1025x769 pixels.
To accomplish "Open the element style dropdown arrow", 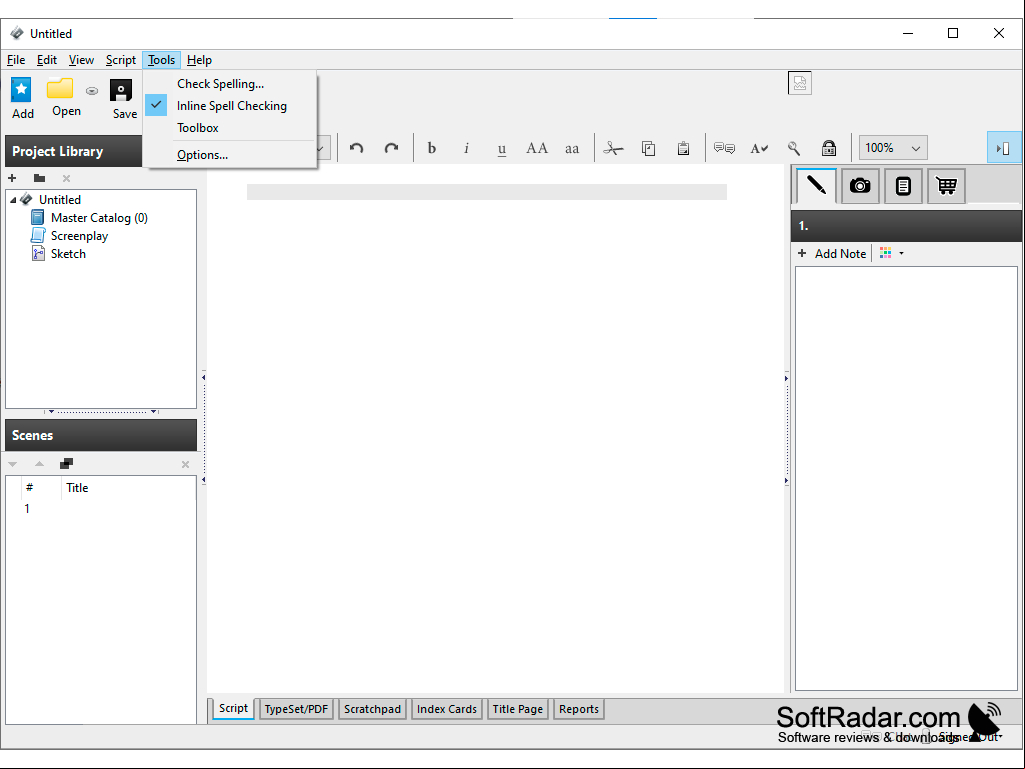I will [320, 148].
